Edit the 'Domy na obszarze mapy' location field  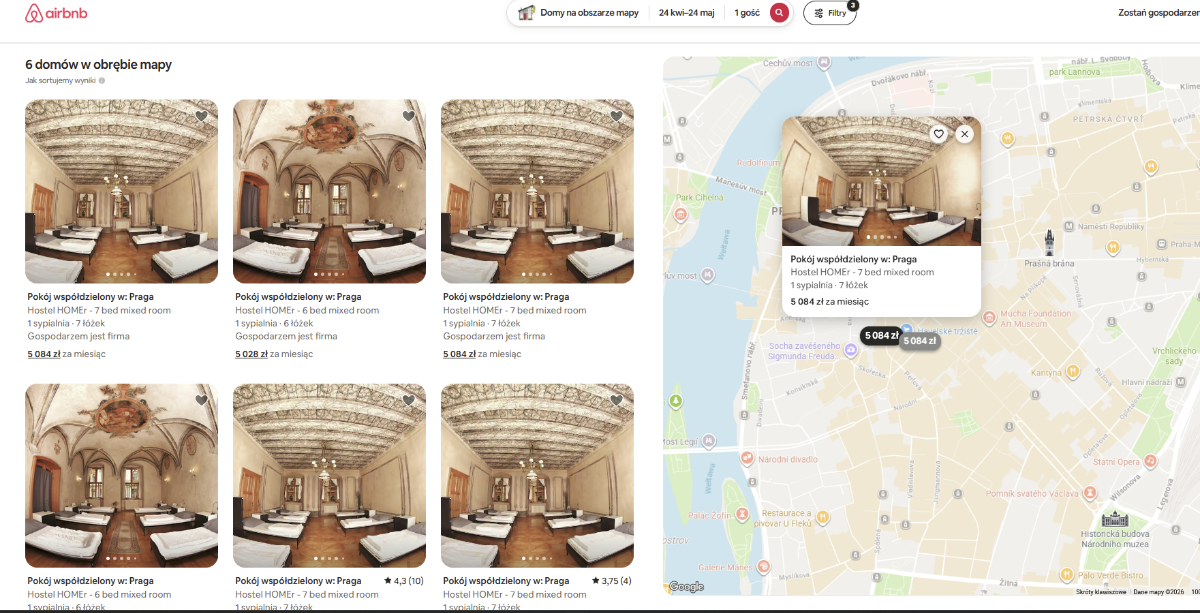(588, 13)
